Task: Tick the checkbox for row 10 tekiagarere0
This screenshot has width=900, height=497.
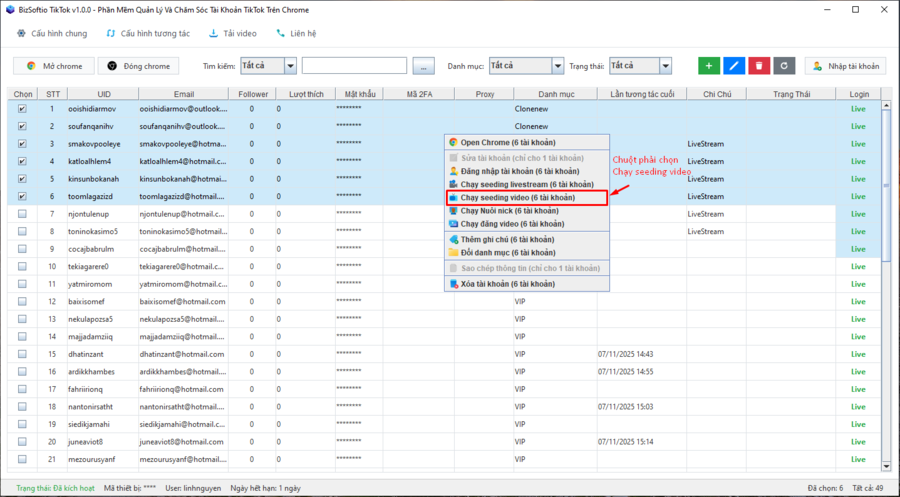Action: (22, 266)
